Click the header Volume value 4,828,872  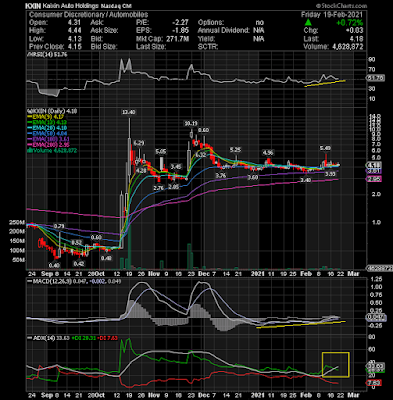(348, 47)
